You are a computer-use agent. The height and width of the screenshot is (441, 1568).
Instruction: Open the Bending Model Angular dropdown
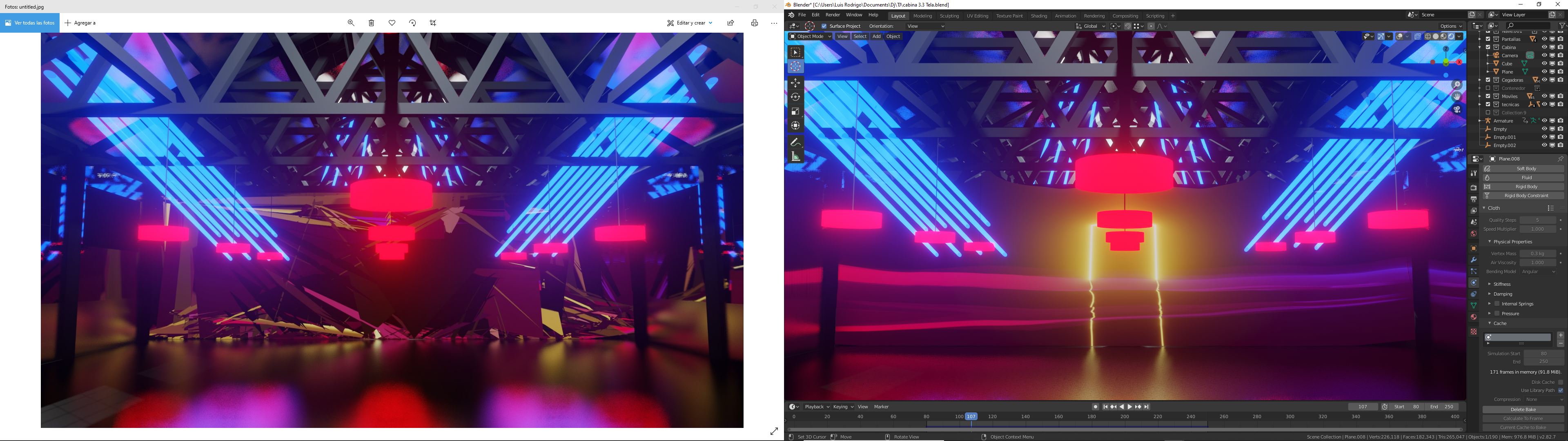point(1537,272)
